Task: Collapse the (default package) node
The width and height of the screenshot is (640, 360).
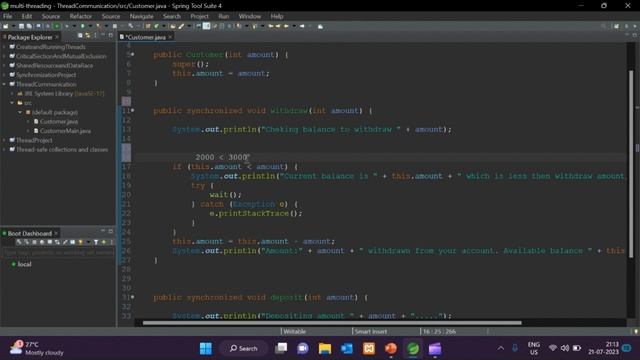Action: [x=20, y=112]
